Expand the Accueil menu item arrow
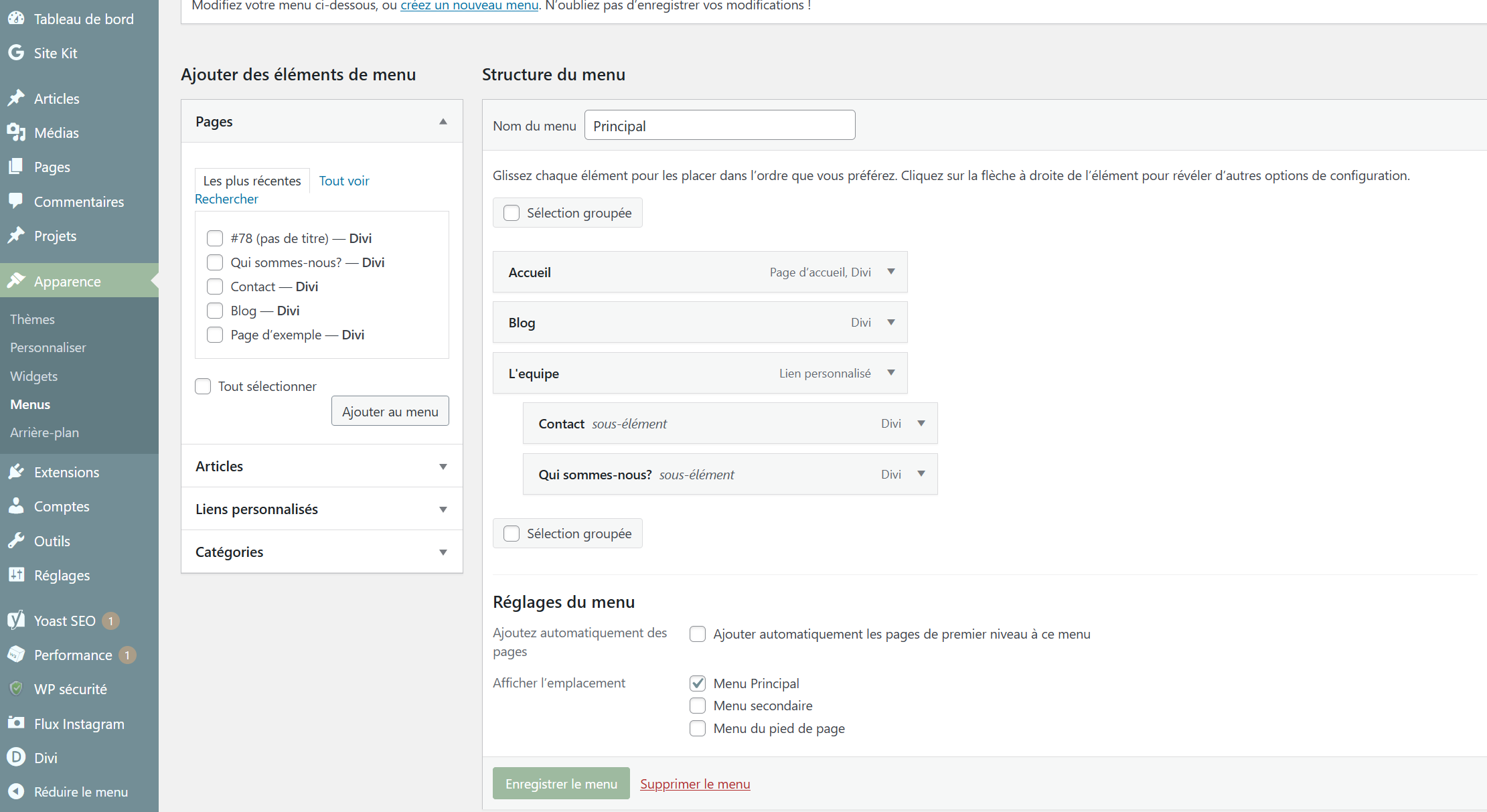Image resolution: width=1487 pixels, height=812 pixels. 891,272
